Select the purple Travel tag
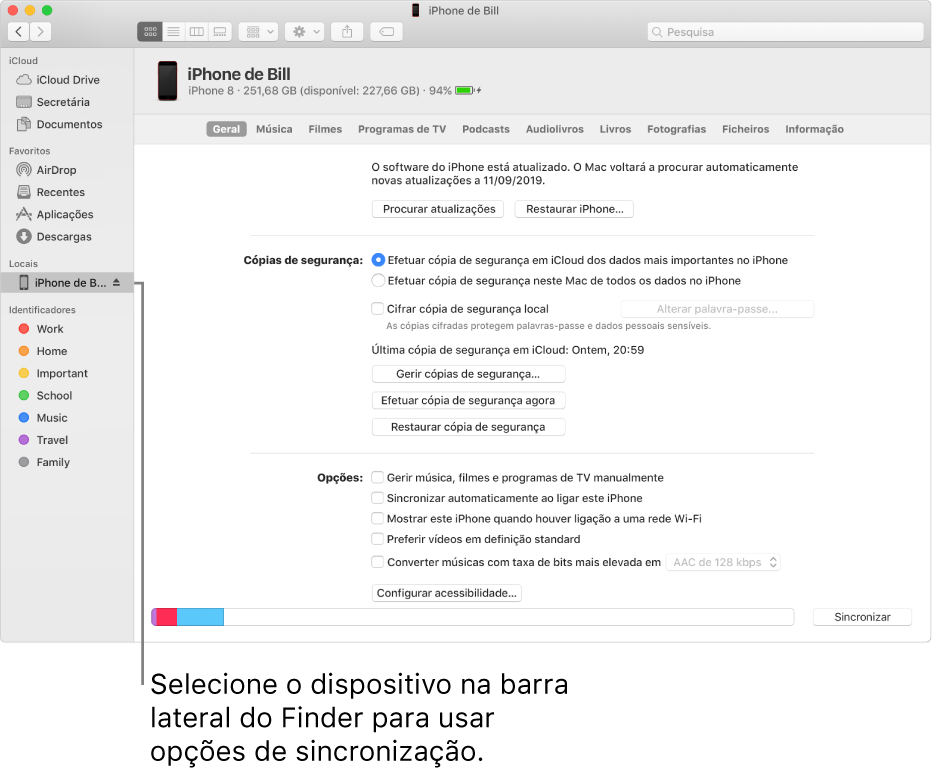Screen dimensions: 934x777 tap(43, 440)
